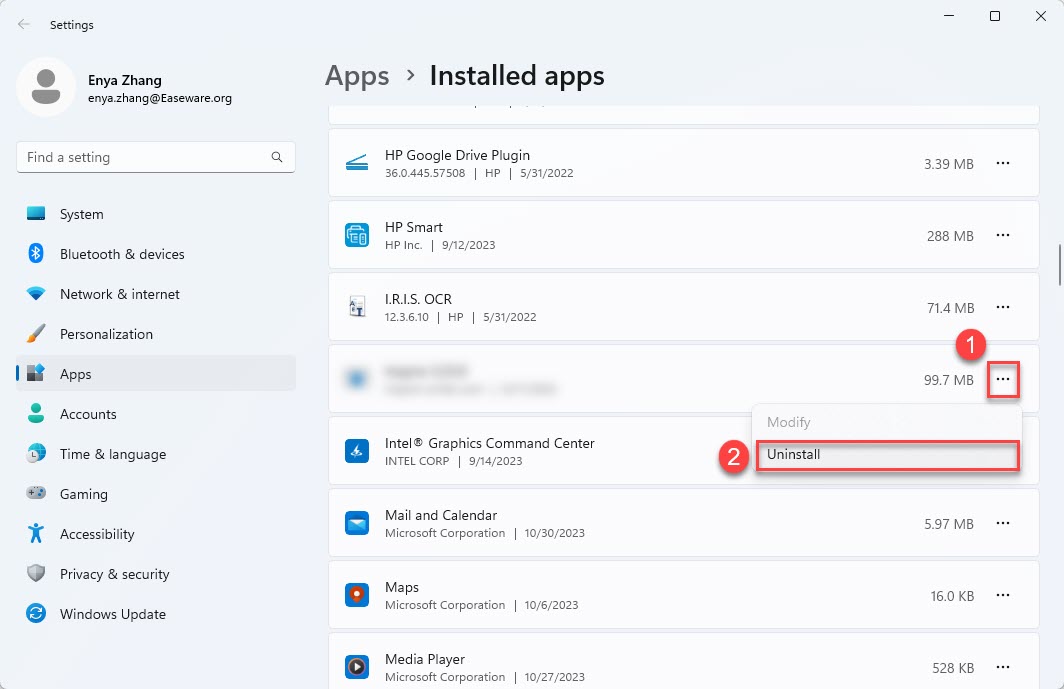
Task: Minimize the Settings window
Action: pyautogui.click(x=949, y=16)
